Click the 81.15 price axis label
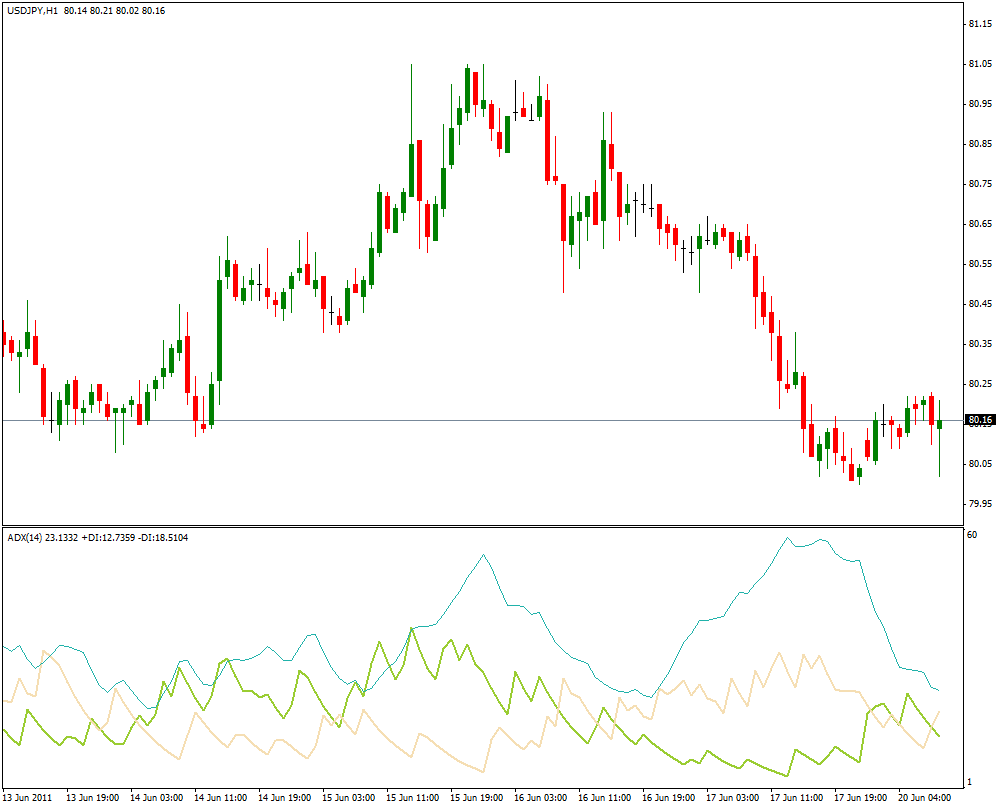 pyautogui.click(x=980, y=24)
